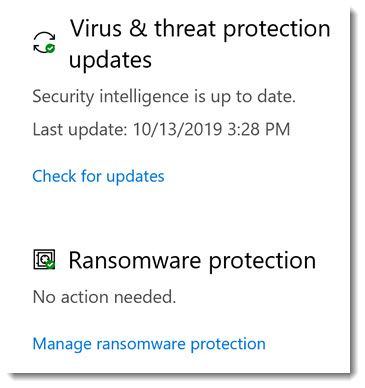Click the 'Last update:' label

tap(80, 129)
